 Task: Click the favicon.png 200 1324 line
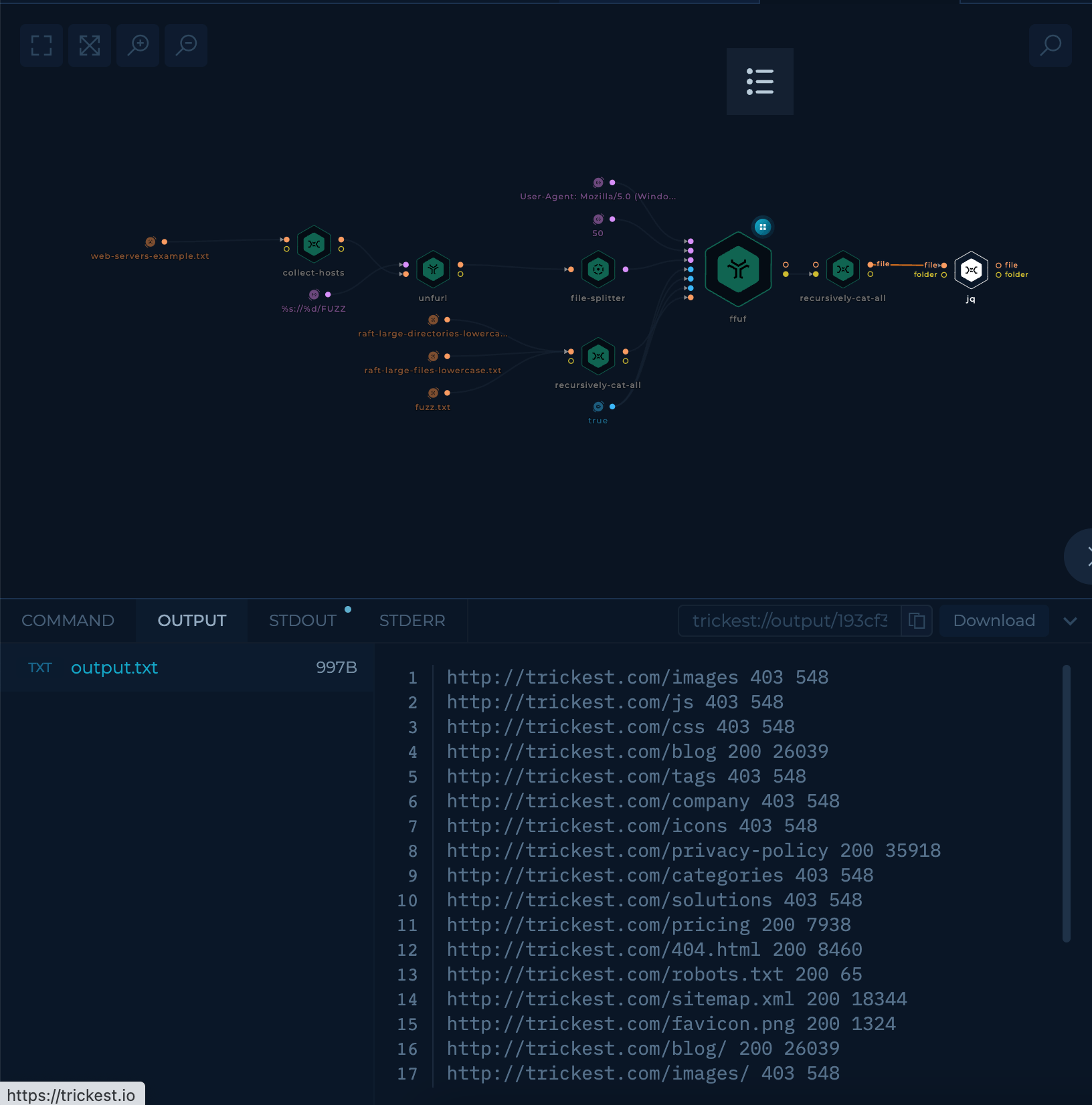(671, 1024)
